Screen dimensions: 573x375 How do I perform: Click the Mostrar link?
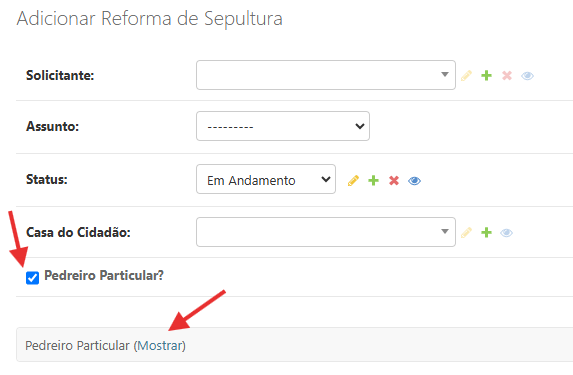[x=160, y=345]
